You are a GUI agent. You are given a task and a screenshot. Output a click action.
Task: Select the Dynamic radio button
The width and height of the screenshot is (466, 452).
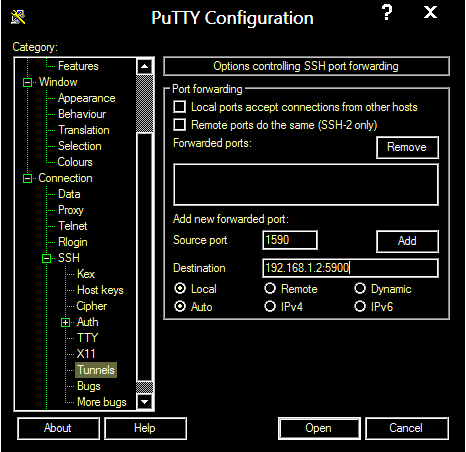point(360,289)
